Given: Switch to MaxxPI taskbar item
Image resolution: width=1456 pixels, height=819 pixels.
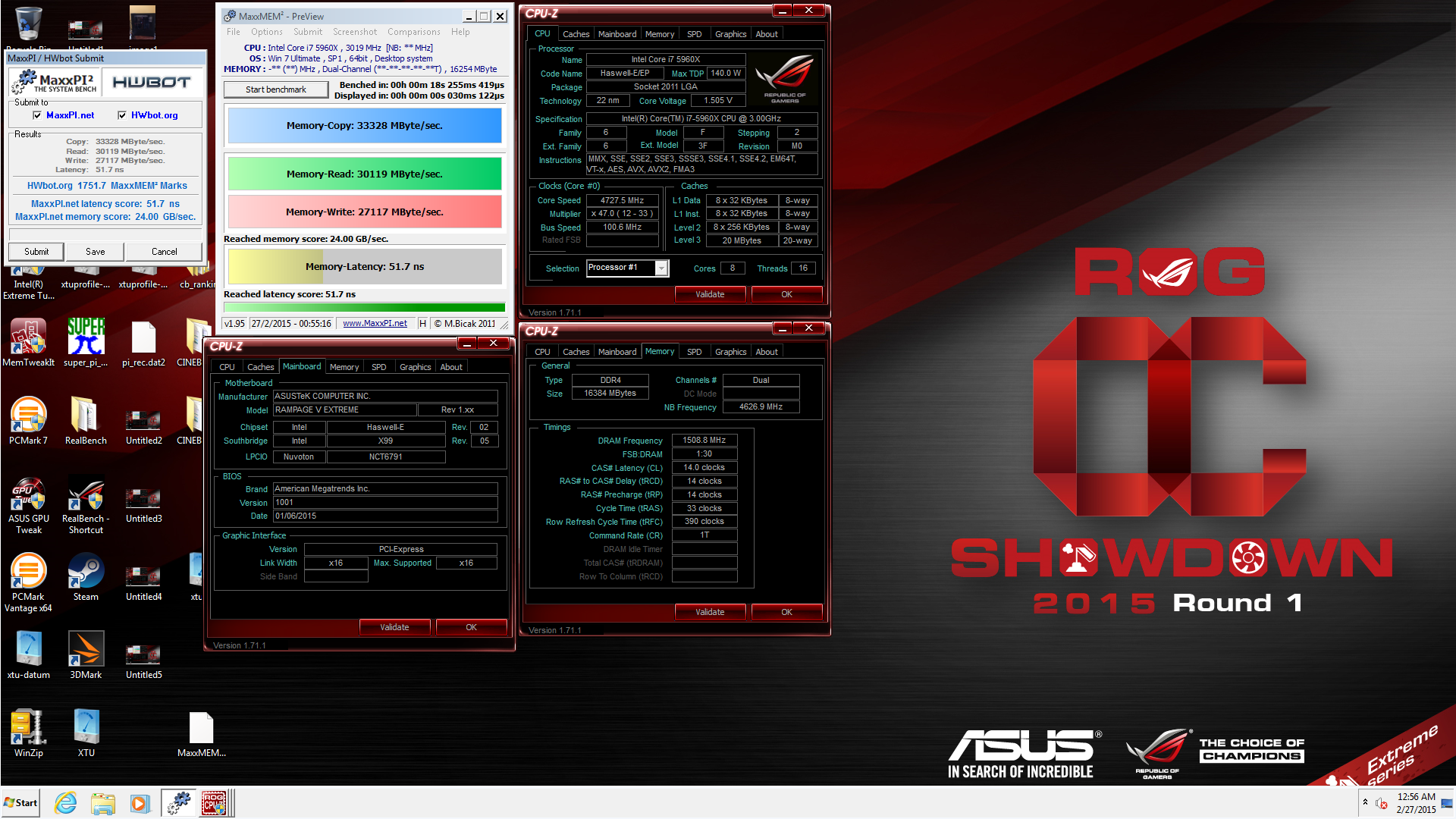Looking at the screenshot, I should (179, 803).
